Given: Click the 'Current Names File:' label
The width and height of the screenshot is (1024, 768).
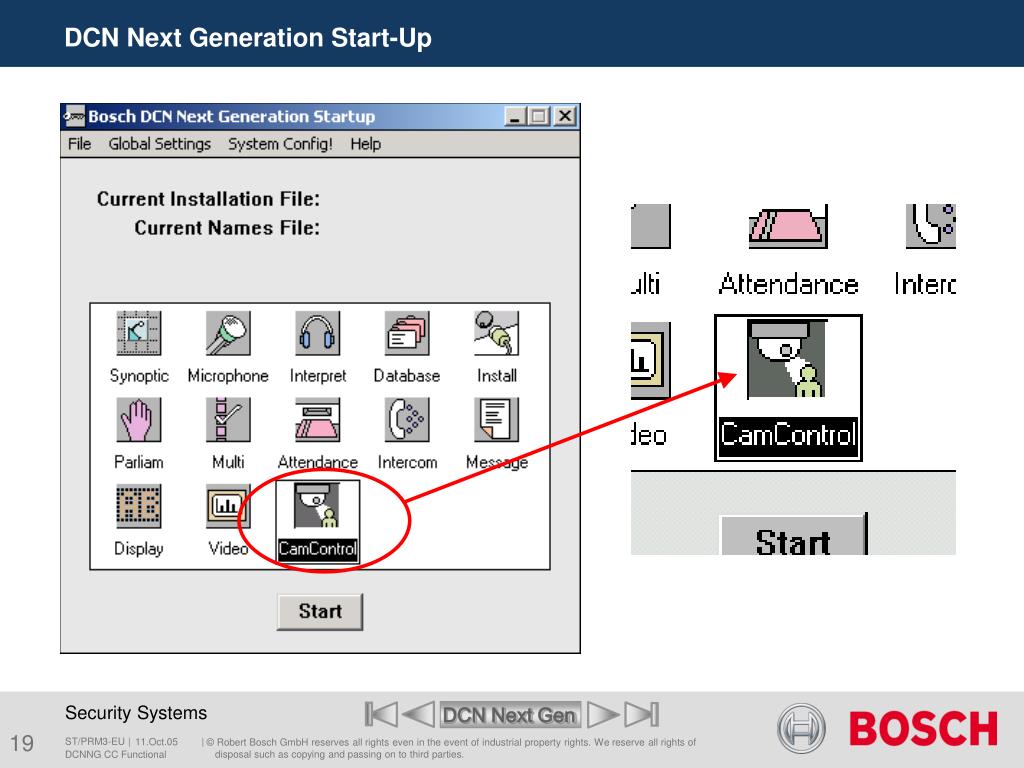Looking at the screenshot, I should pos(227,227).
